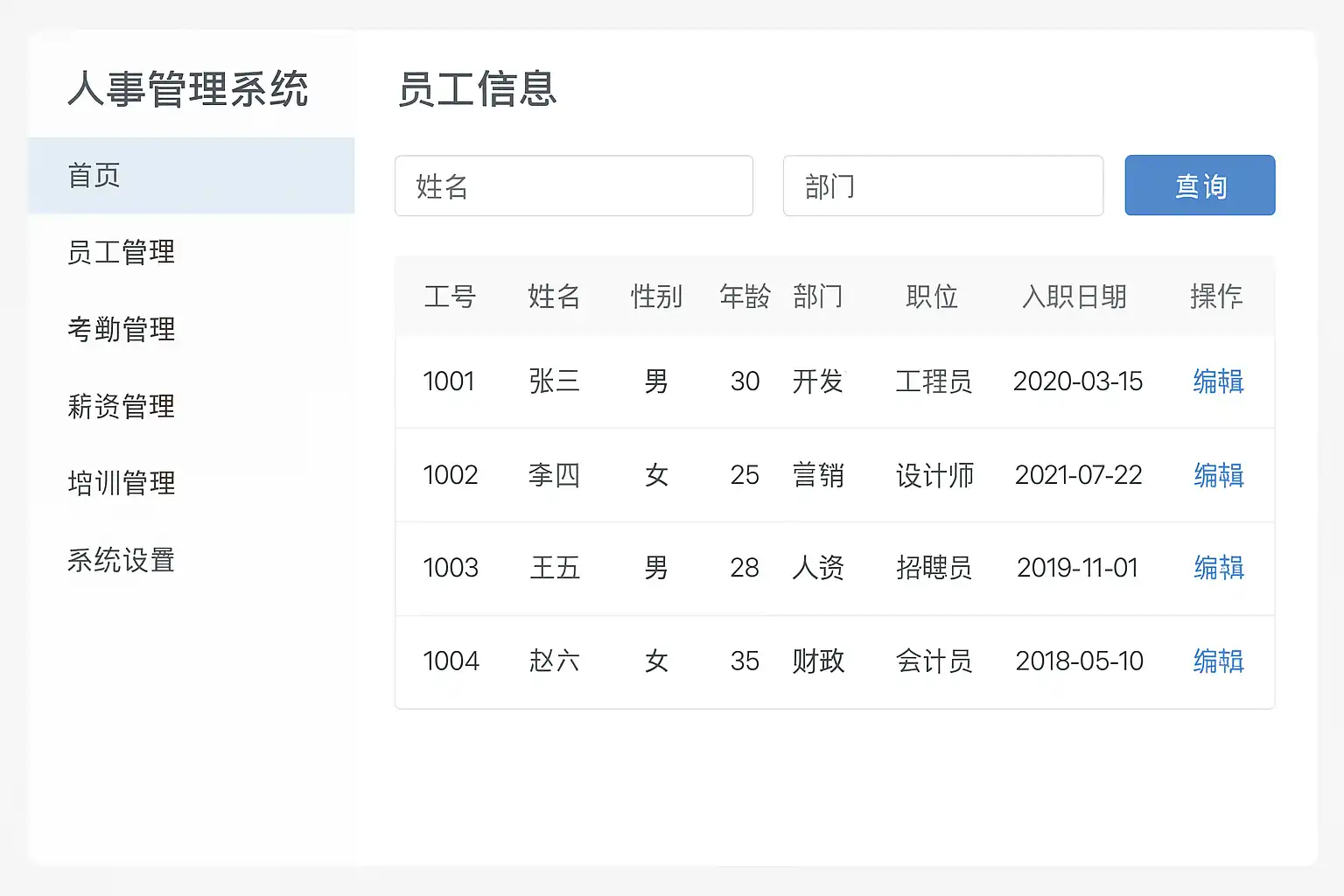Click the age value 28

click(745, 568)
